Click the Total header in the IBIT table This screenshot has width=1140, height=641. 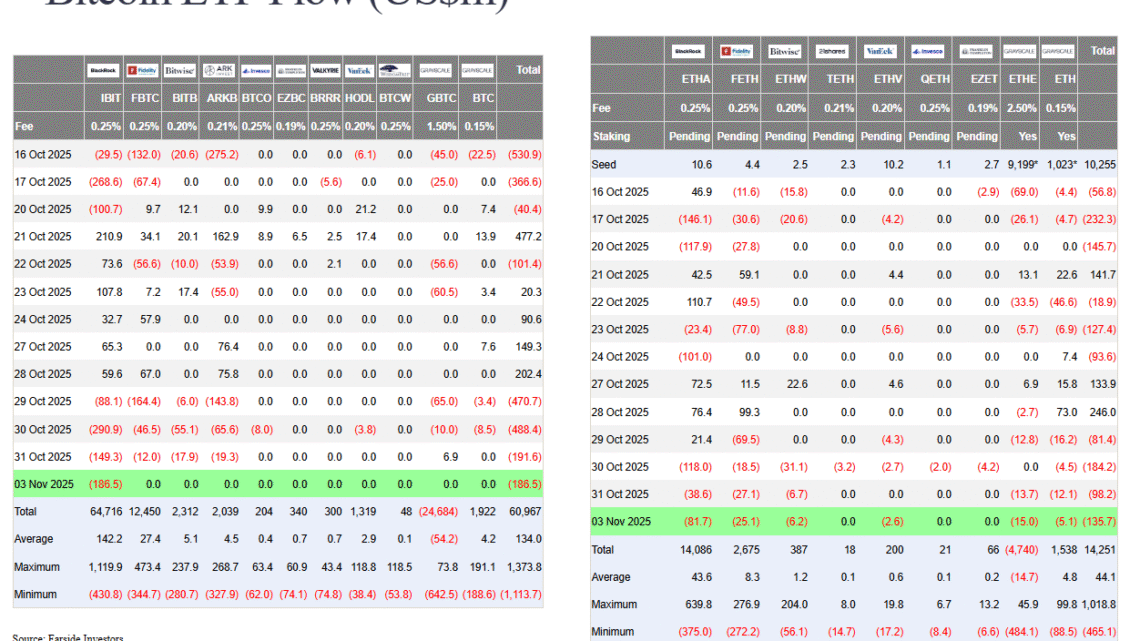pyautogui.click(x=527, y=70)
